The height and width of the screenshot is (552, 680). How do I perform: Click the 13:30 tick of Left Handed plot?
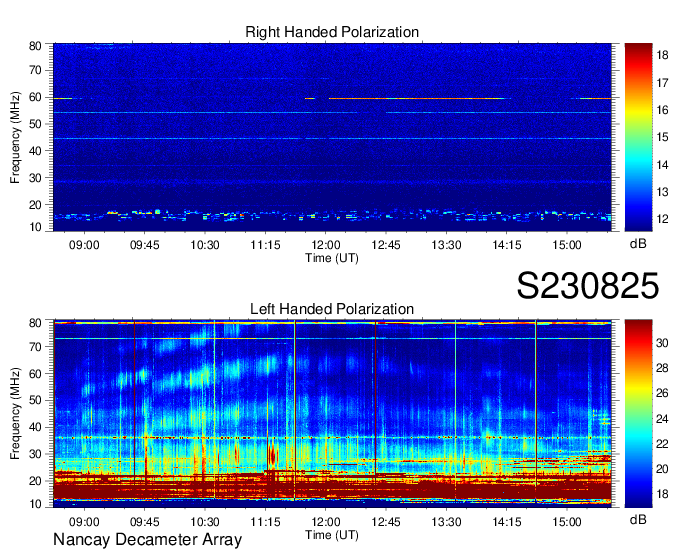(x=446, y=522)
